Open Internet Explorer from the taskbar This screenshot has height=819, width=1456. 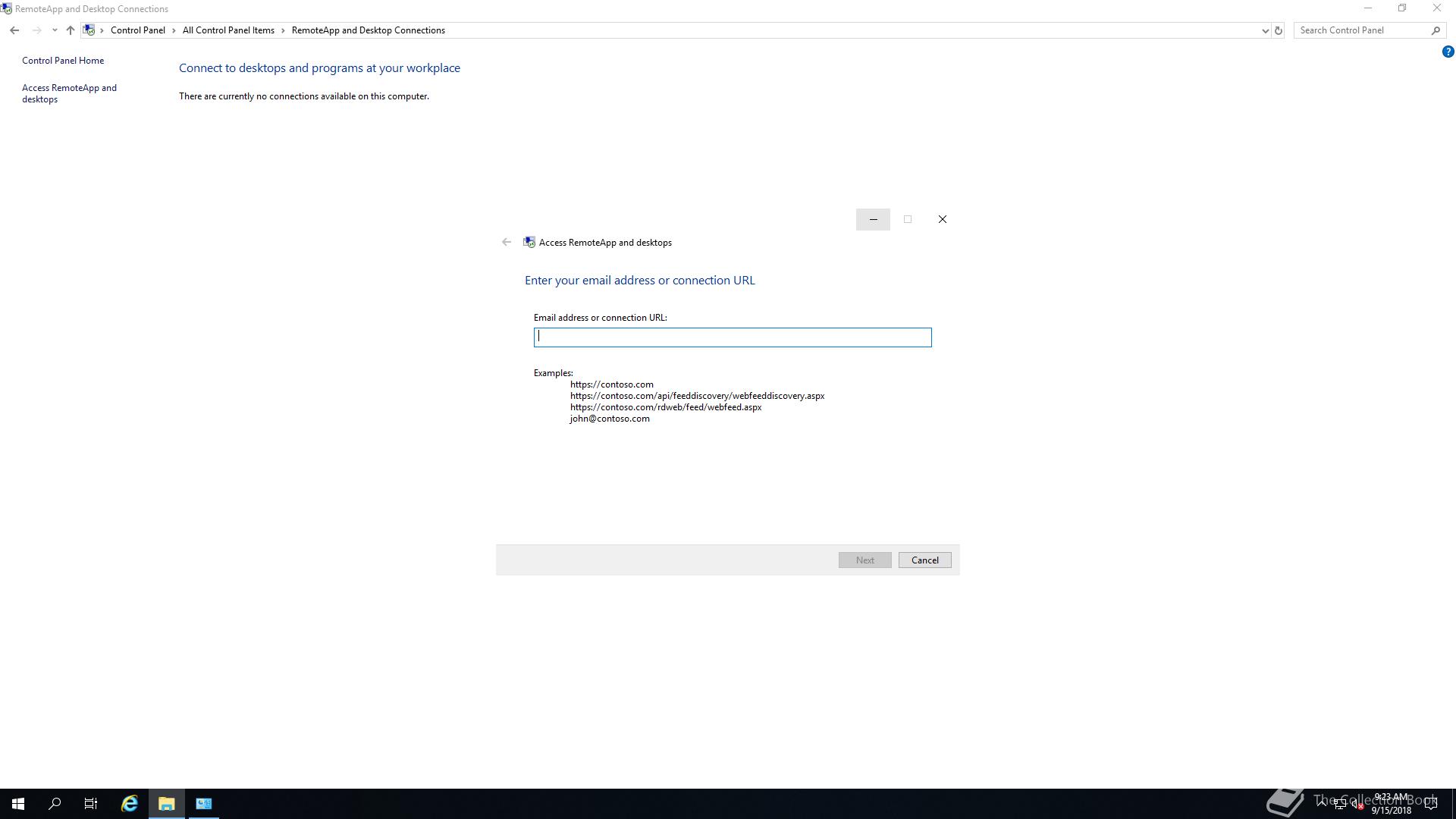[130, 804]
